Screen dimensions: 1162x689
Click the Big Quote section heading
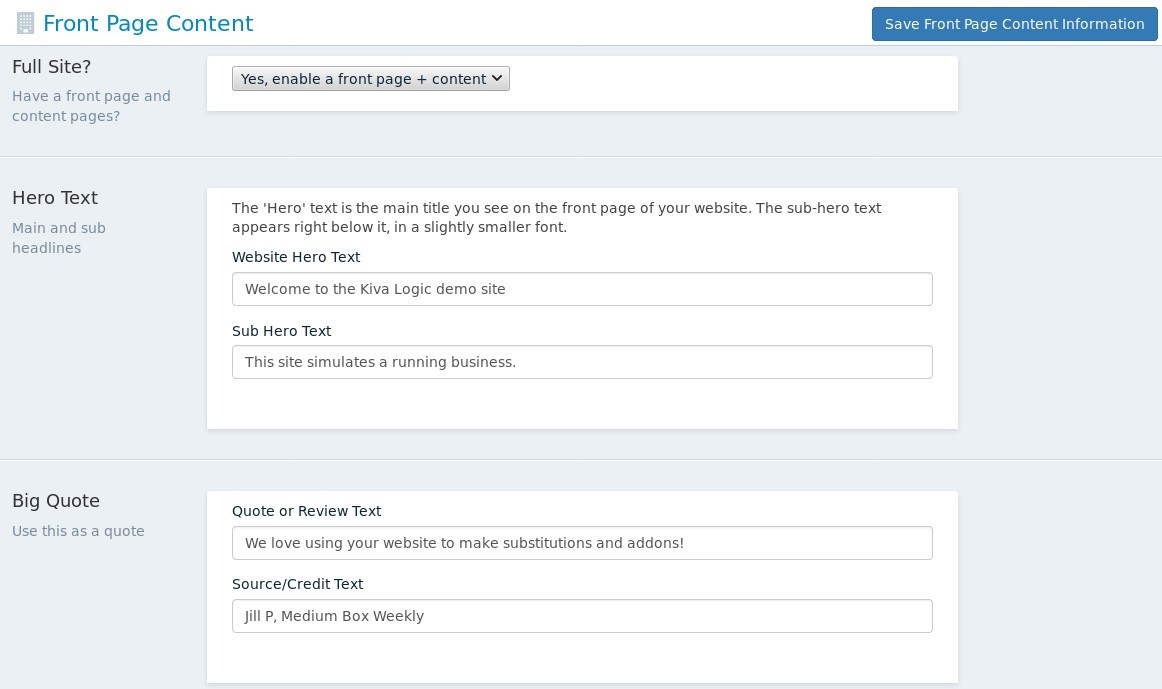pyautogui.click(x=56, y=501)
